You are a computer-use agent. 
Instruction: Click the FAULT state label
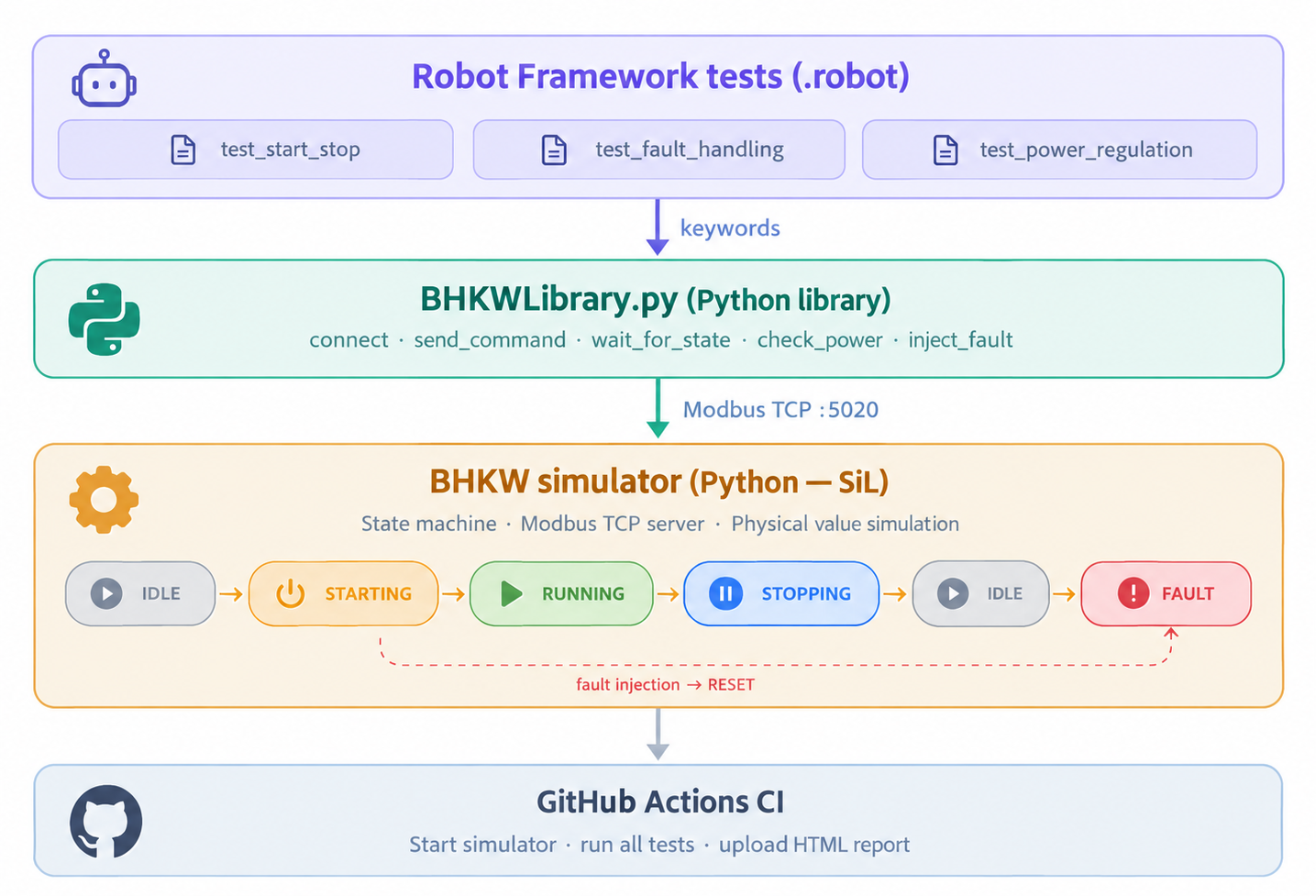1188,594
